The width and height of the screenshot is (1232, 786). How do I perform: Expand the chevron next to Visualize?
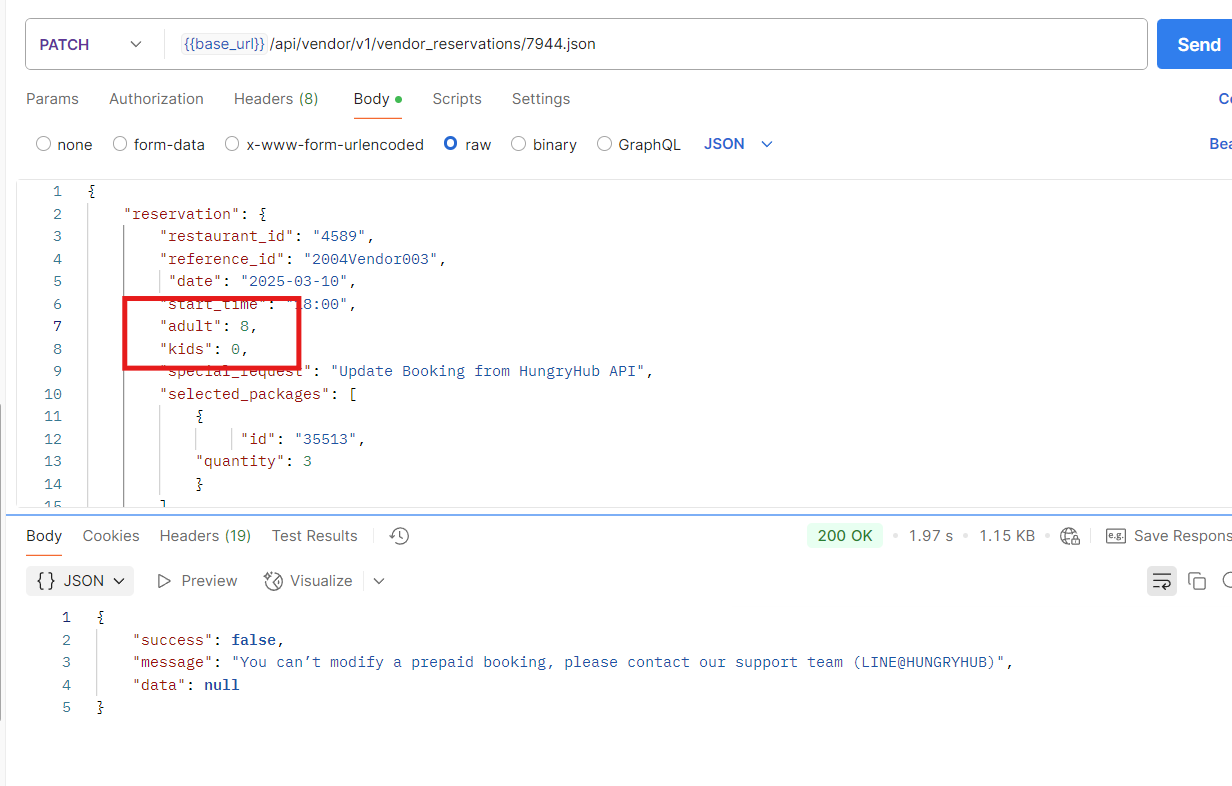coord(379,581)
